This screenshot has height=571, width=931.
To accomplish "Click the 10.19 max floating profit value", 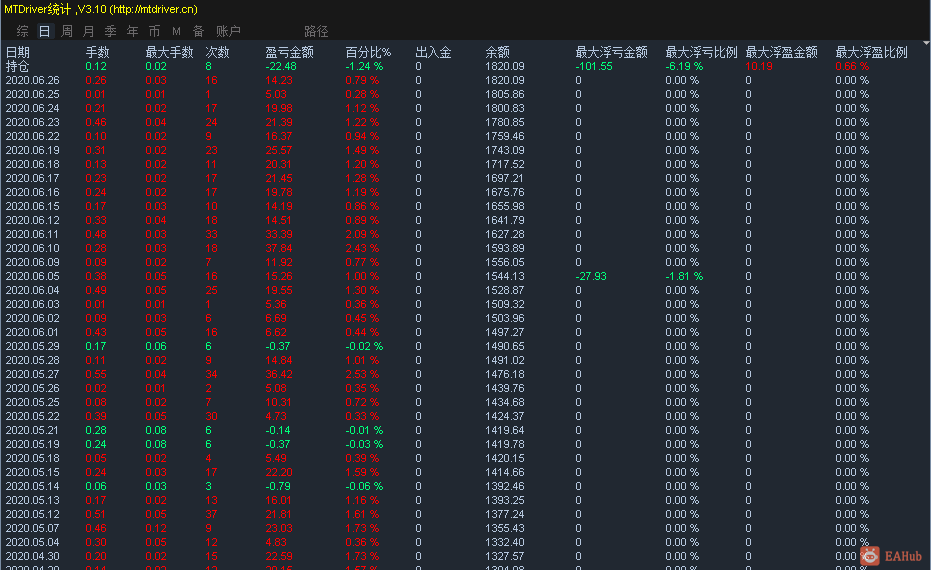I will tap(759, 66).
